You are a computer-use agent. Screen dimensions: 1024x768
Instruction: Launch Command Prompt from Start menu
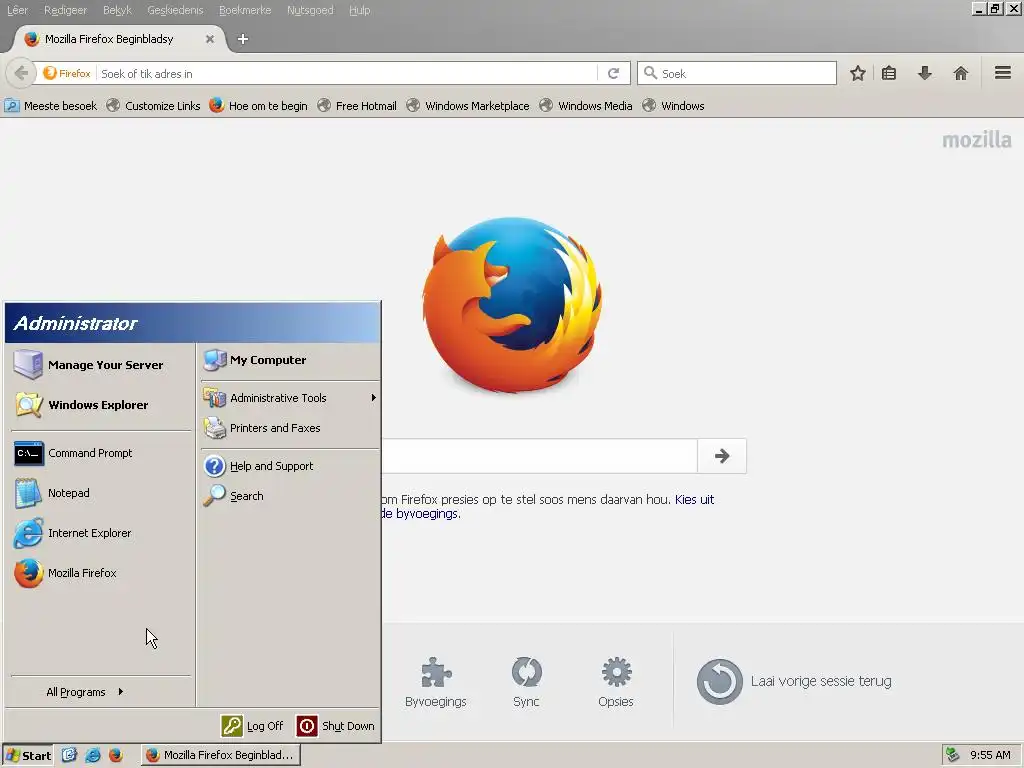101,453
